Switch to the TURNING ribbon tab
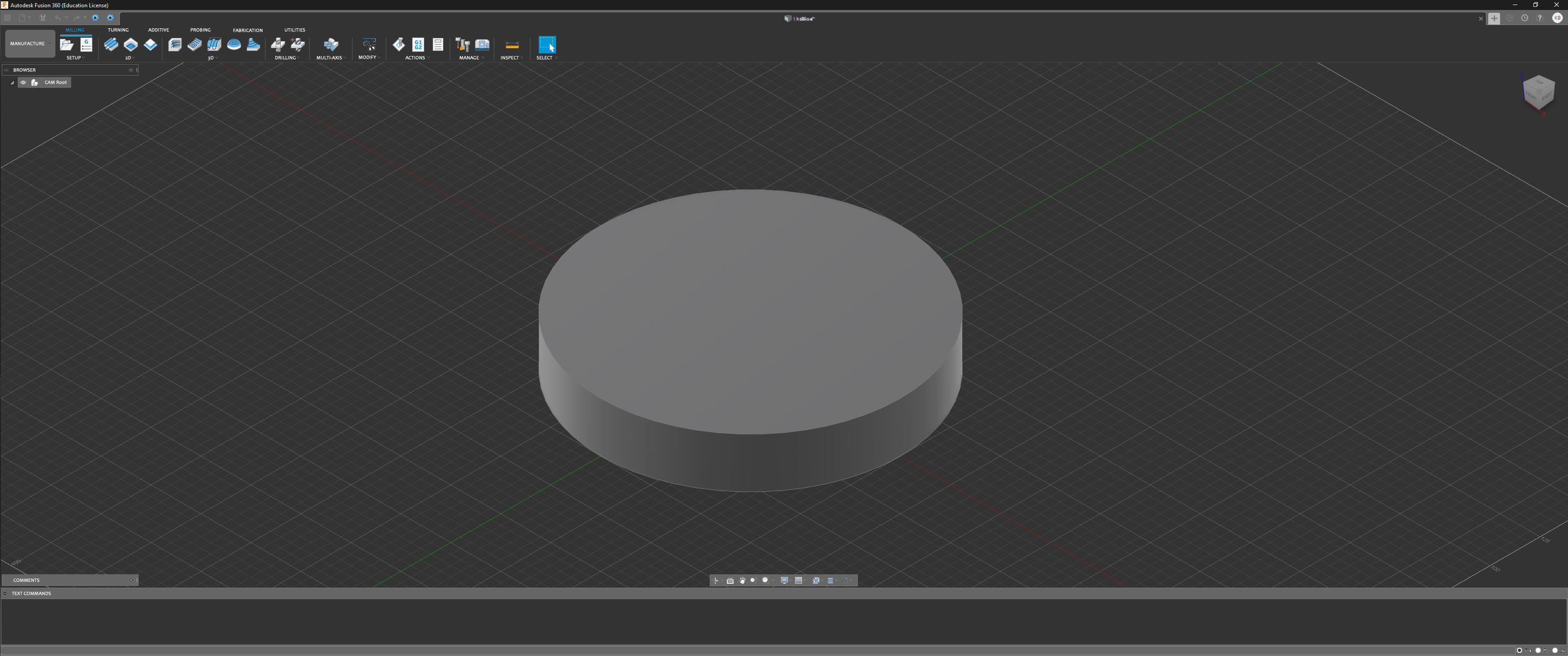This screenshot has width=1568, height=656. 119,29
